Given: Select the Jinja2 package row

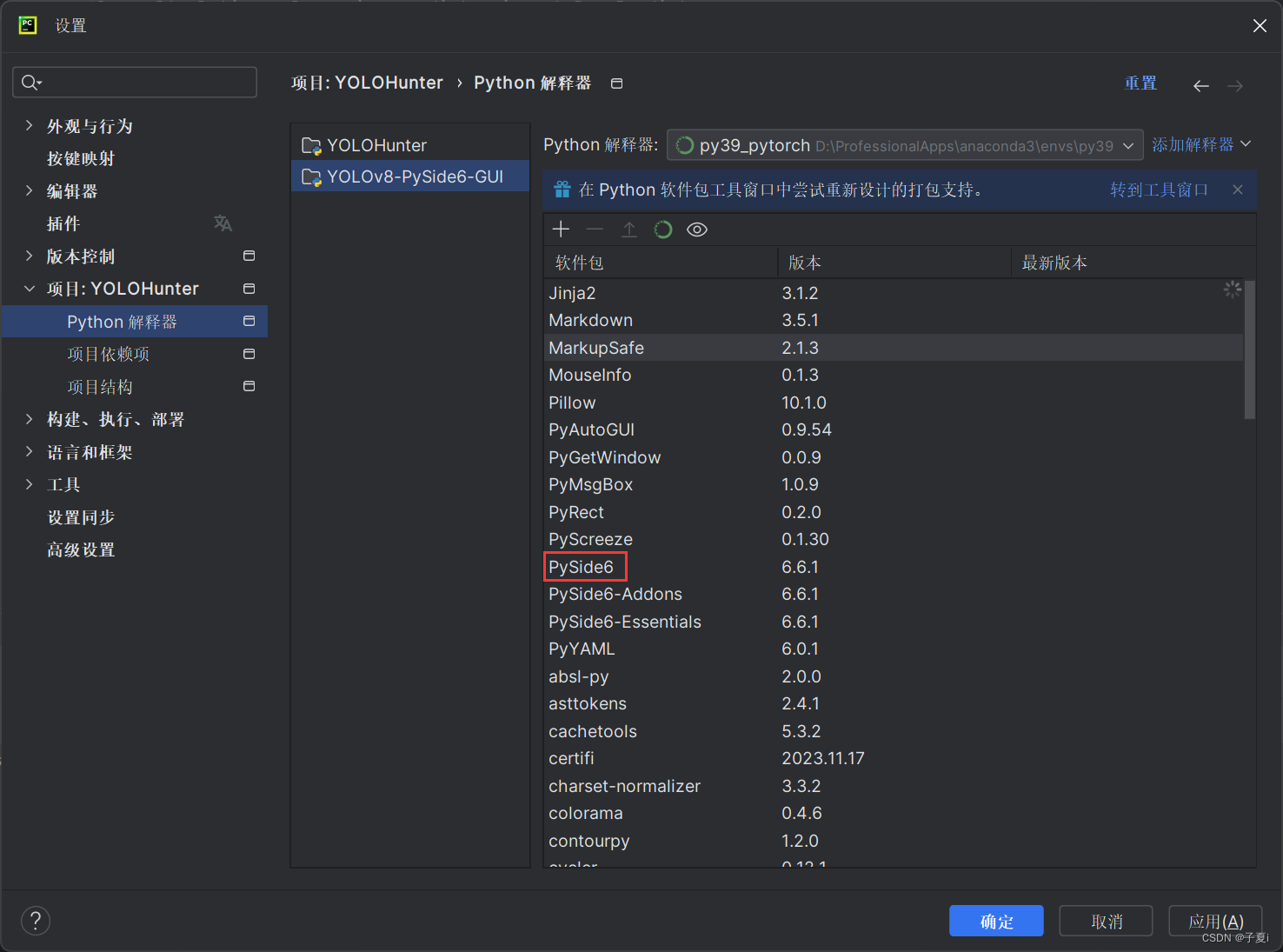Looking at the screenshot, I should 894,293.
